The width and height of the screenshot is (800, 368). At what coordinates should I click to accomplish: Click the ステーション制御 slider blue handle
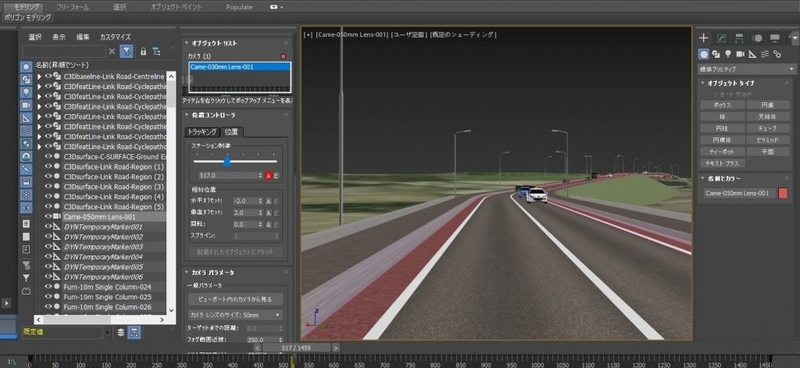(x=227, y=162)
